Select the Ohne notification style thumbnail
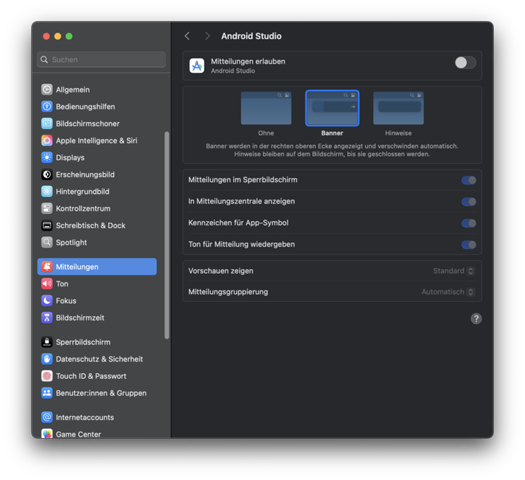Viewport: 525px width, 480px height. [x=266, y=108]
